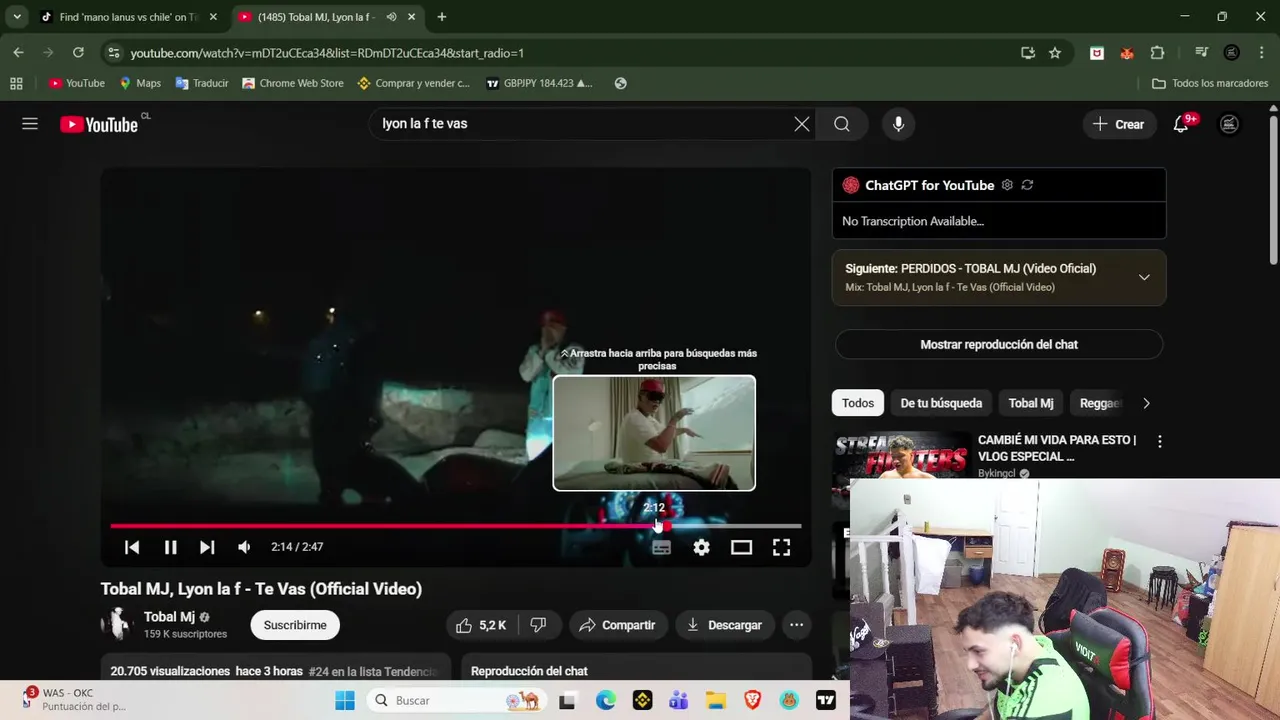Share the video via Compartir
The width and height of the screenshot is (1280, 720).
(x=617, y=625)
